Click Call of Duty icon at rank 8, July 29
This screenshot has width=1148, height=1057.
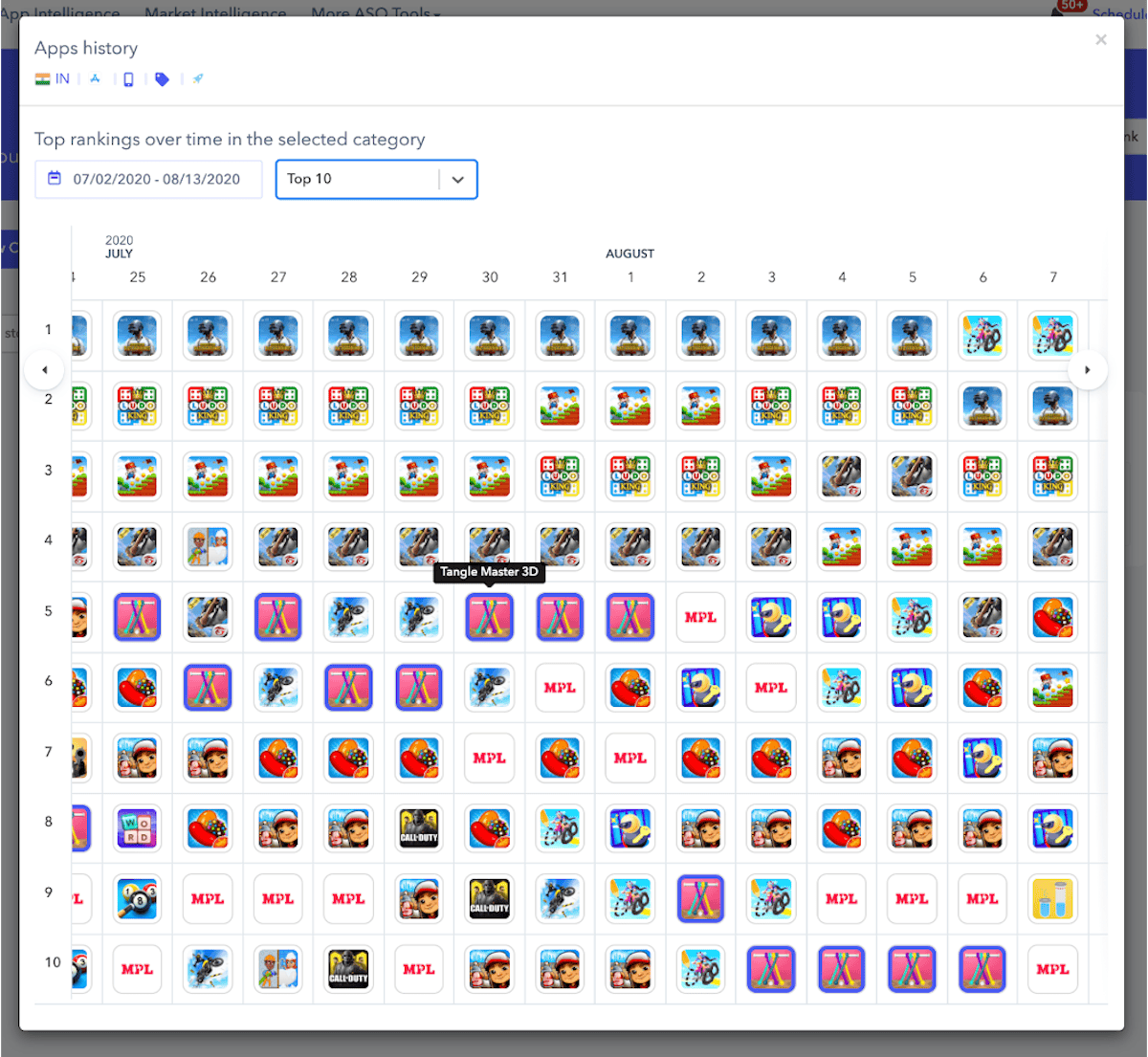419,828
